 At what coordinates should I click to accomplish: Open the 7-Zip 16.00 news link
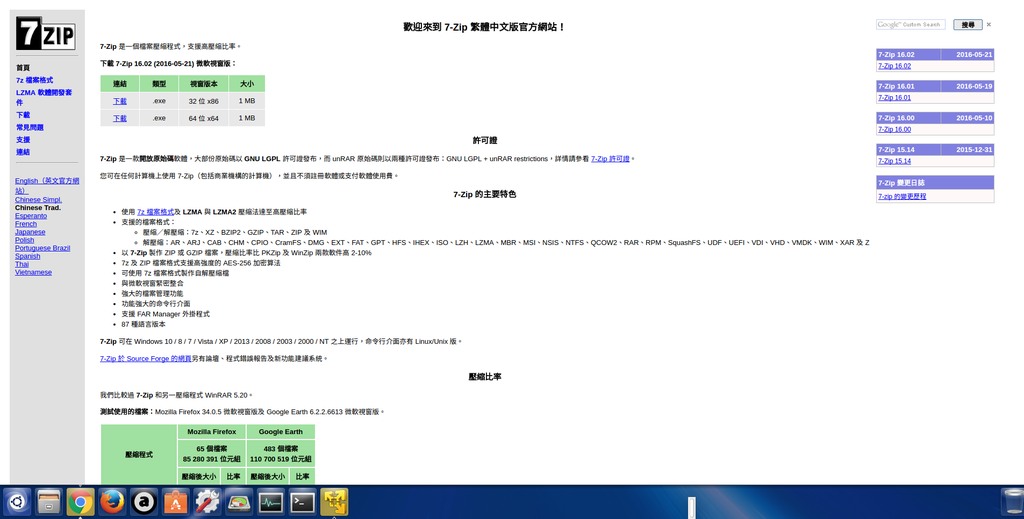coord(894,129)
